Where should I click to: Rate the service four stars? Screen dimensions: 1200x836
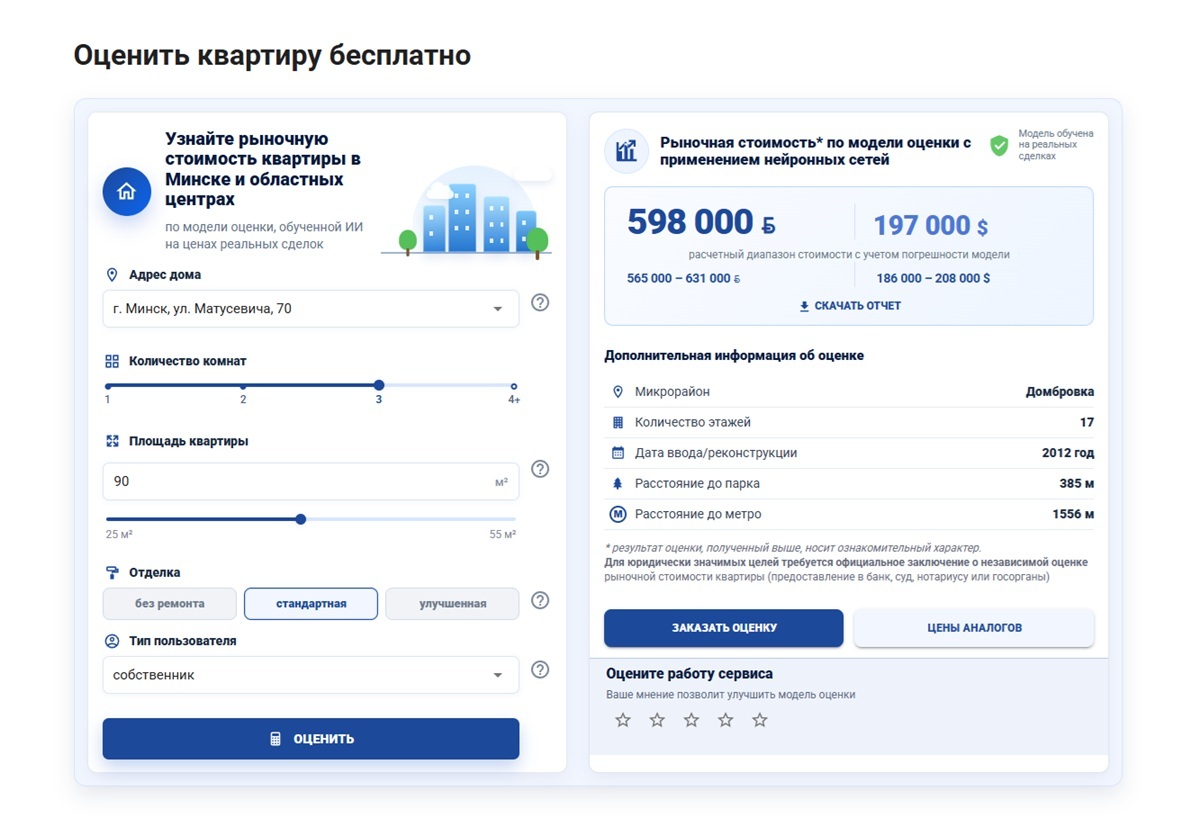[726, 720]
